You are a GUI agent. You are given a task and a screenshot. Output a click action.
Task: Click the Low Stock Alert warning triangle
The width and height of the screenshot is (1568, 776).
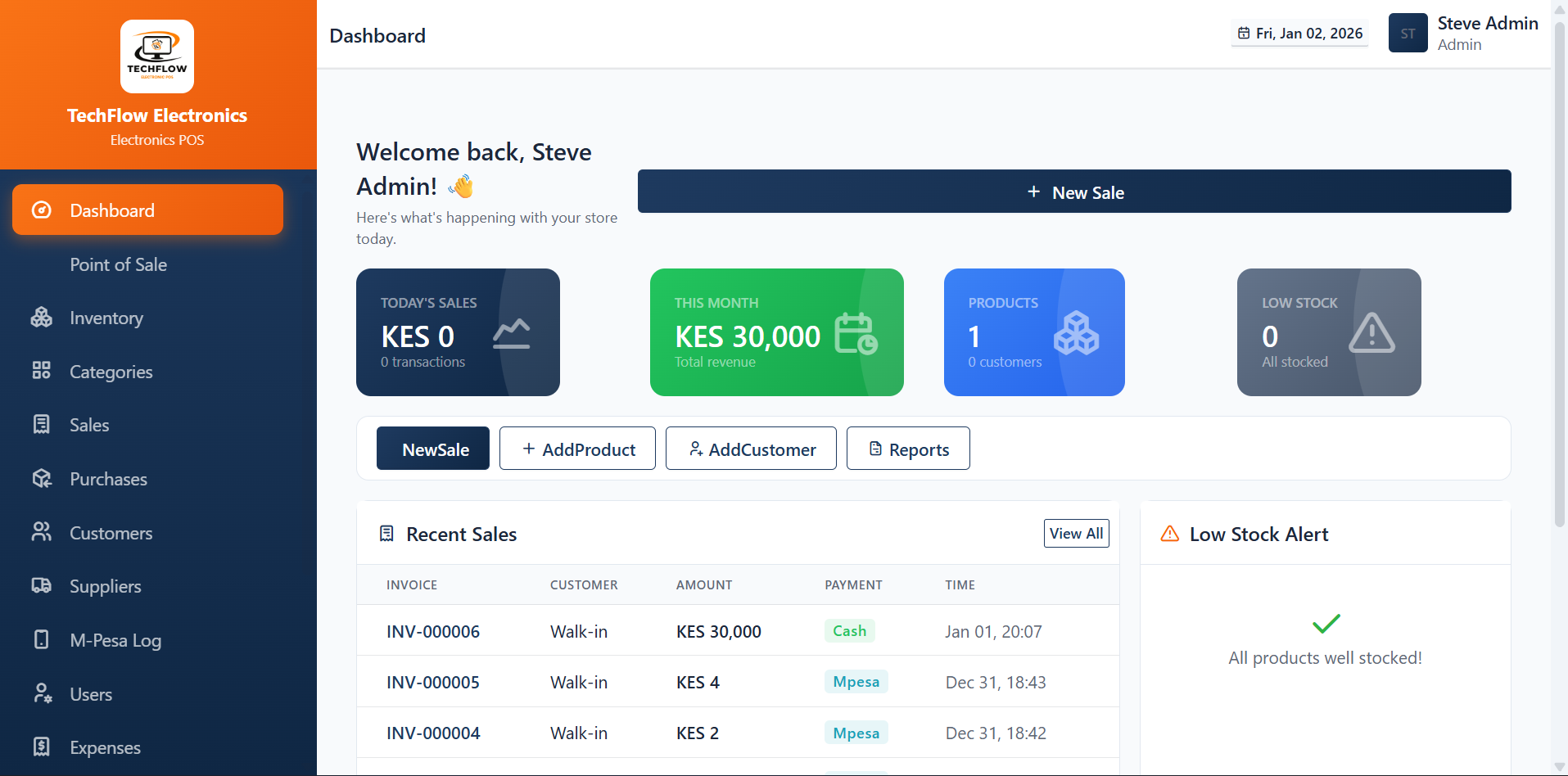[x=1170, y=533]
